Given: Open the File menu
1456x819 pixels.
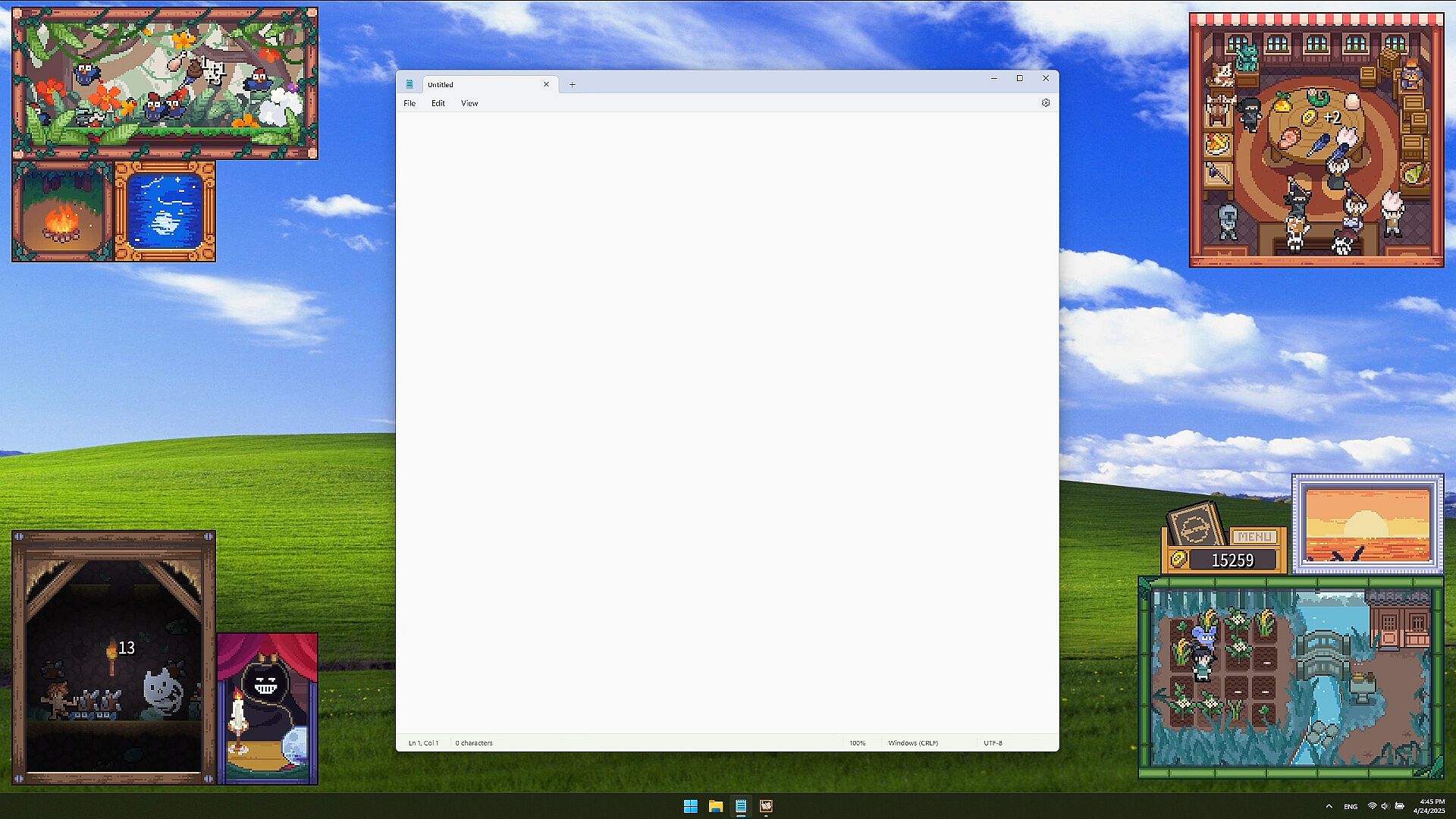Looking at the screenshot, I should pos(409,103).
